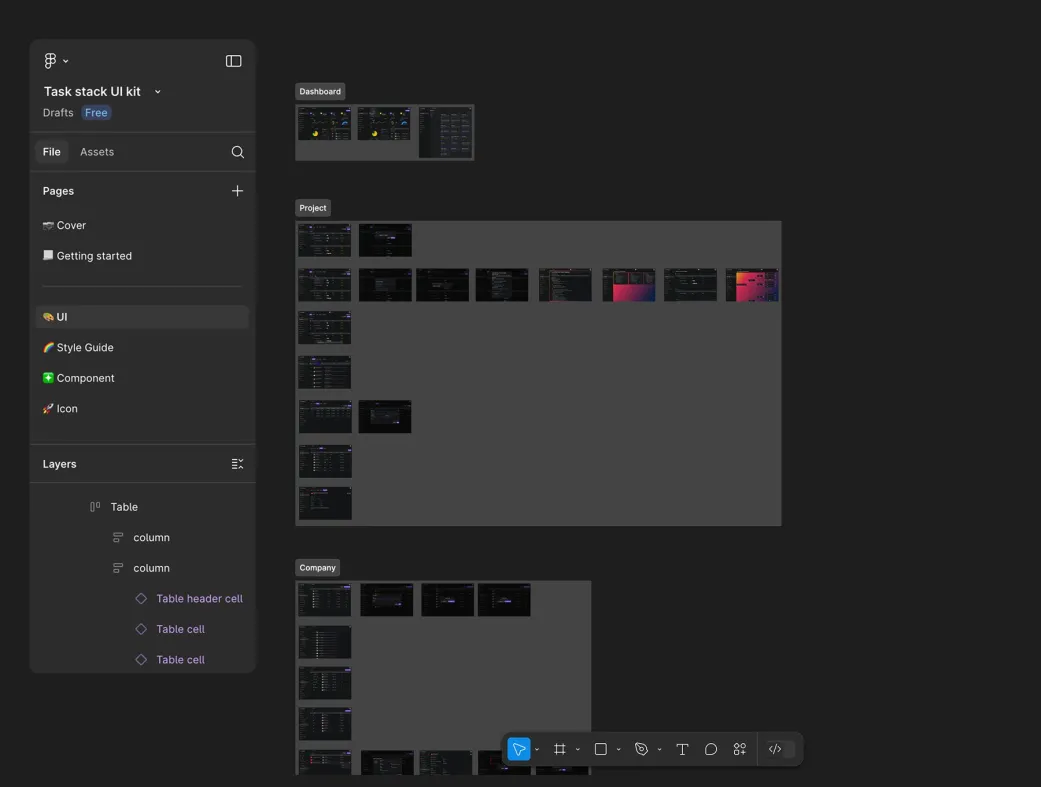Toggle the sidebar minimize UI icon
Screen dimensions: 1041x787
click(233, 61)
